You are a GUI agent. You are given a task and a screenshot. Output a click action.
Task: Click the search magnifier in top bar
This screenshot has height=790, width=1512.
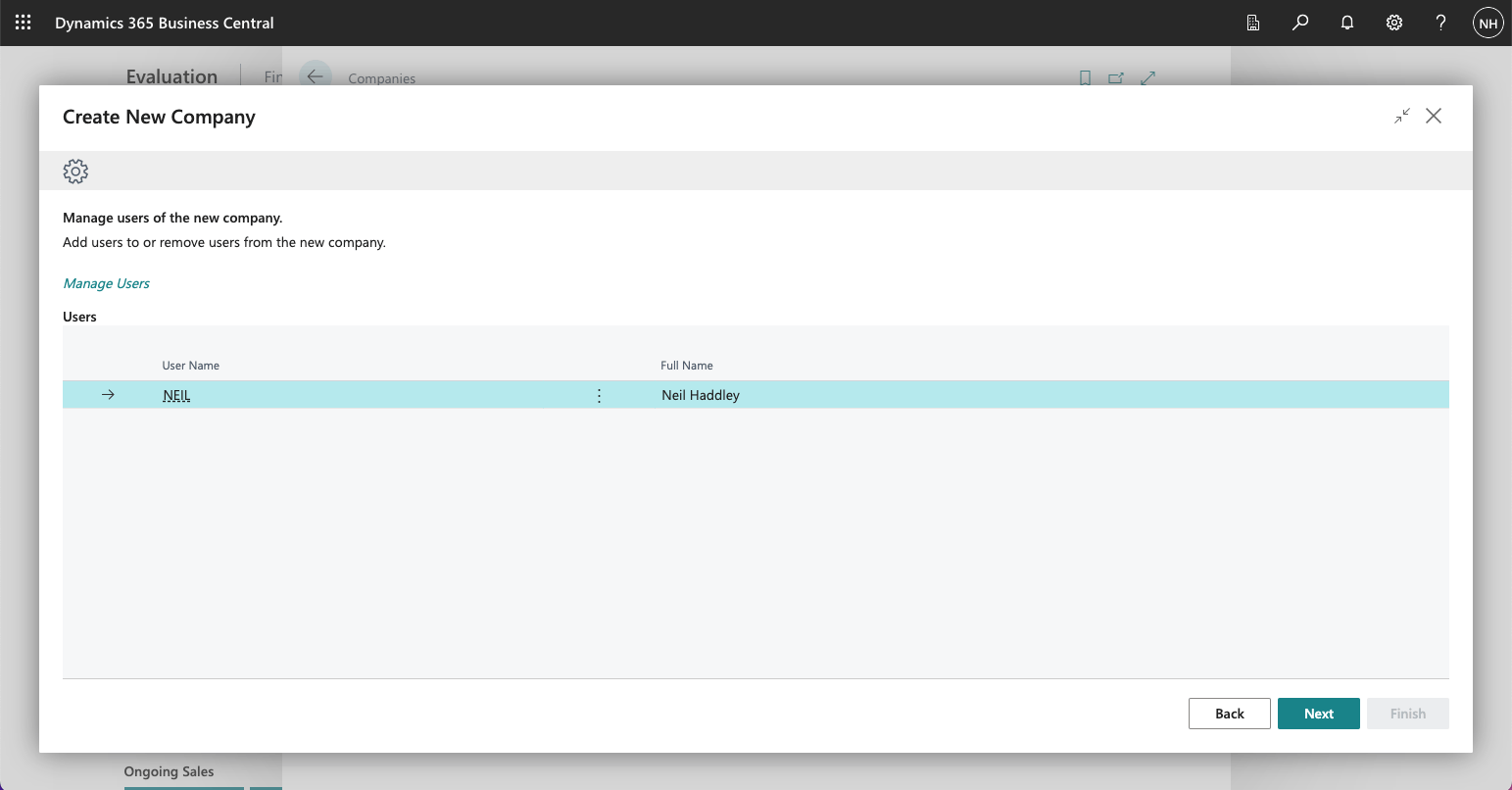pos(1300,23)
